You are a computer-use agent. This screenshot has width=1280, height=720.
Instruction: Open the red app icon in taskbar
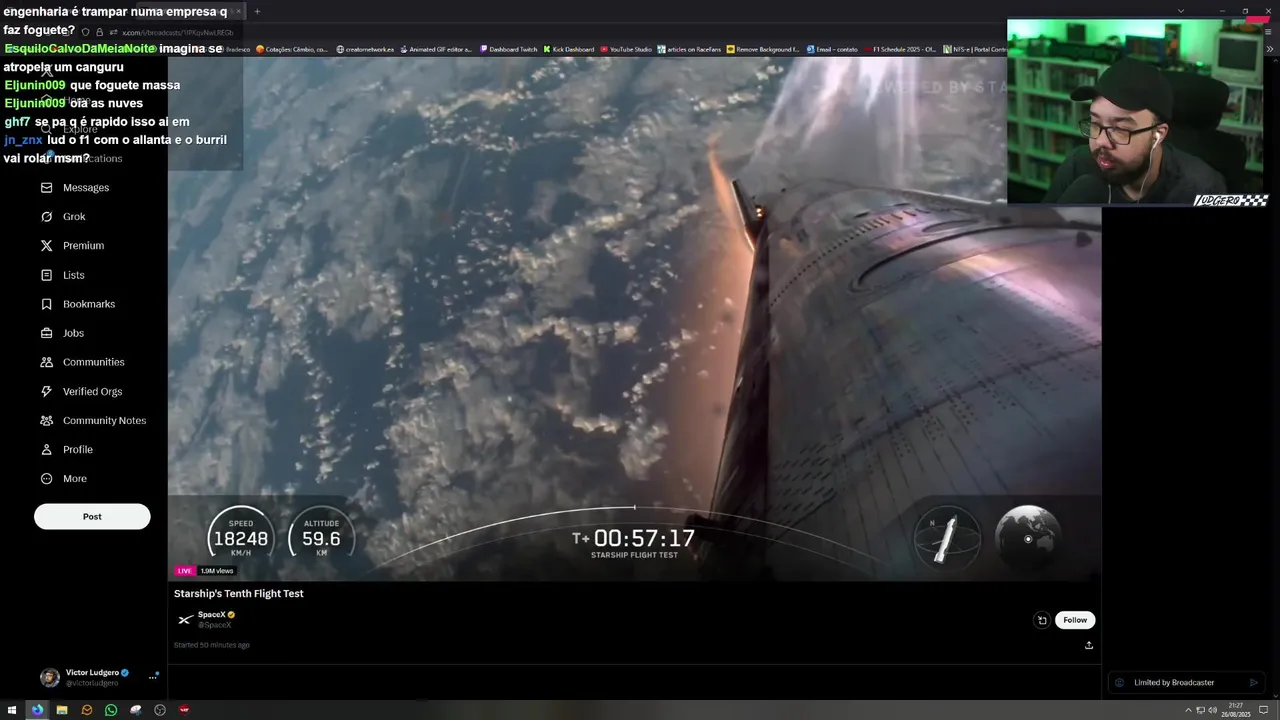click(184, 710)
